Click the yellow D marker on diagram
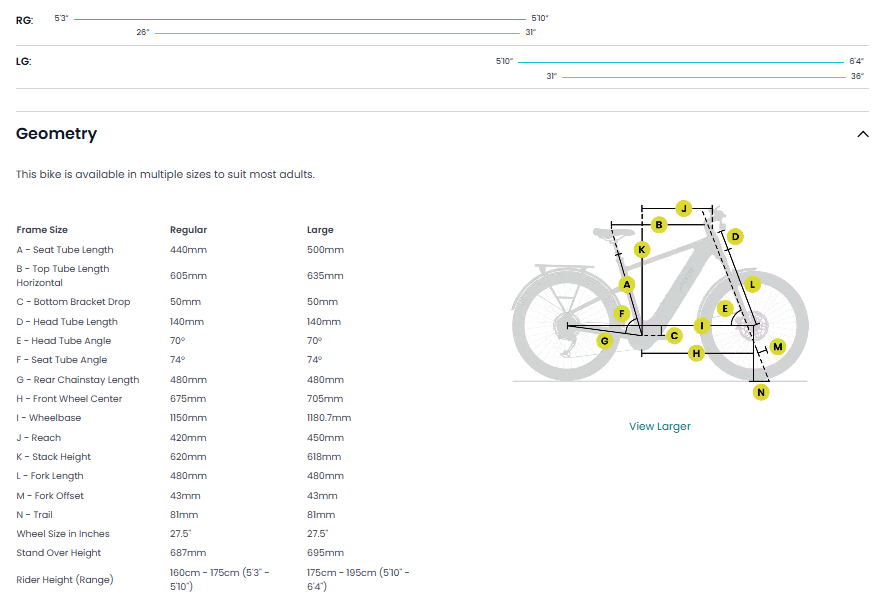Image resolution: width=884 pixels, height=603 pixels. pyautogui.click(x=735, y=237)
